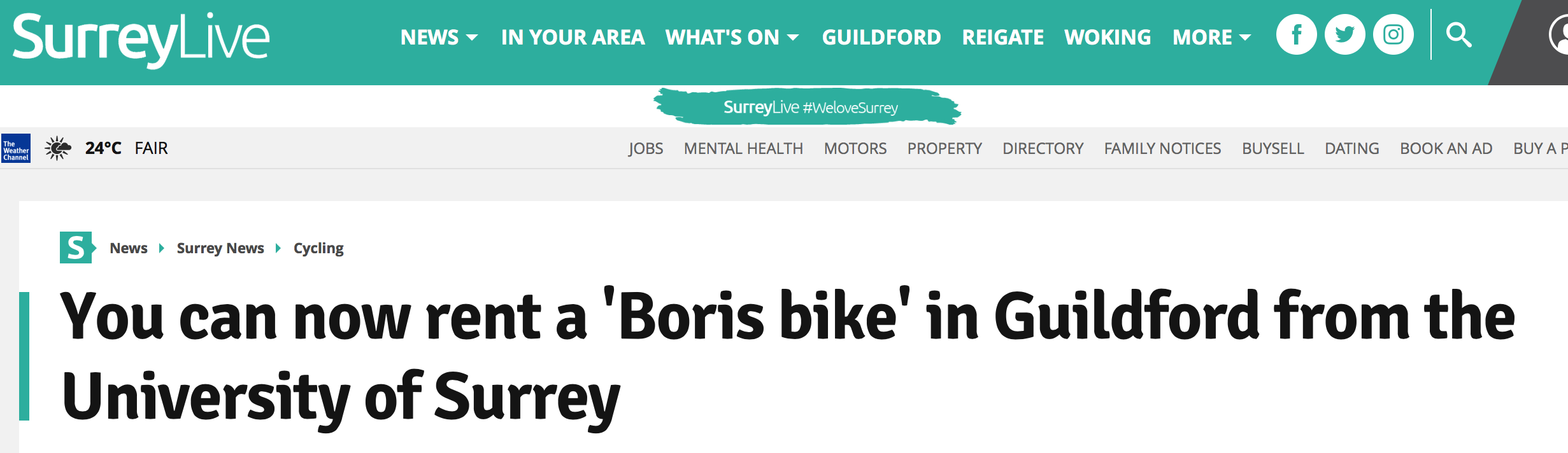Open the FAMILY NOTICES link

pyautogui.click(x=1162, y=149)
